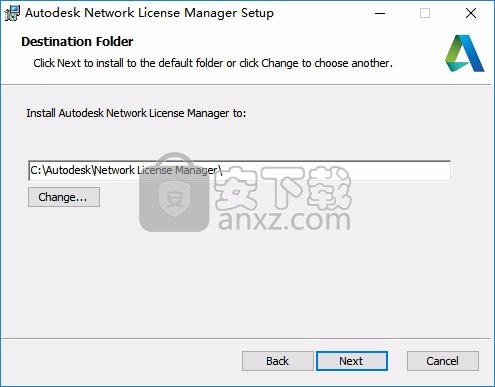Close the Setup window with the X
Image resolution: width=495 pixels, height=387 pixels.
[x=471, y=13]
